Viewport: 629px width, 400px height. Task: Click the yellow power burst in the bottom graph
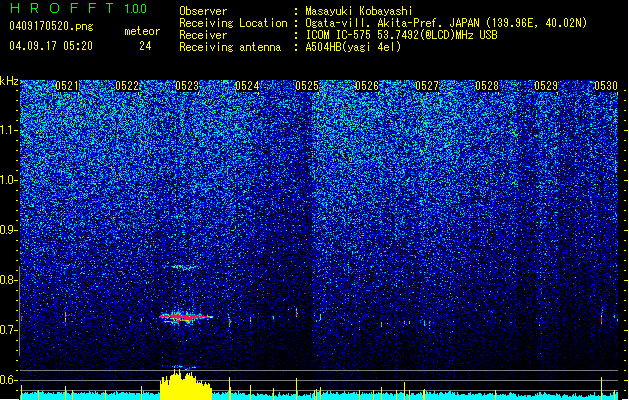pos(185,385)
